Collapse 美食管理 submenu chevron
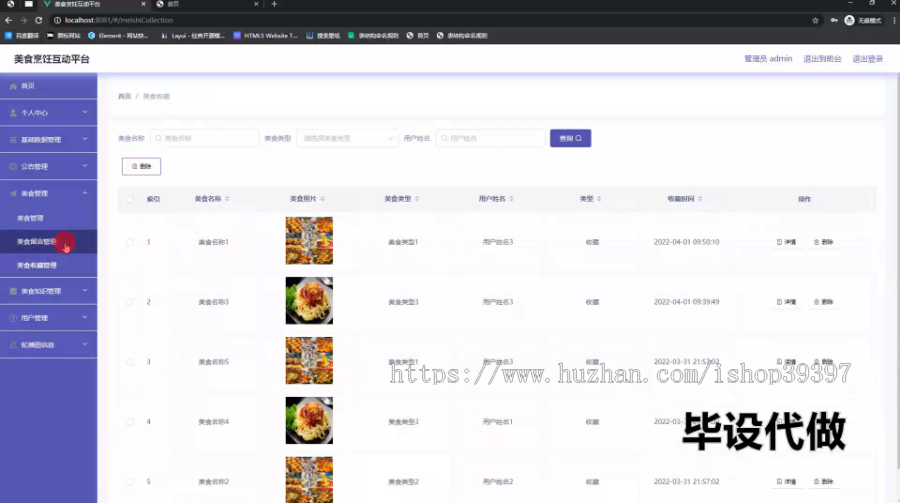The image size is (900, 503). pyautogui.click(x=85, y=194)
